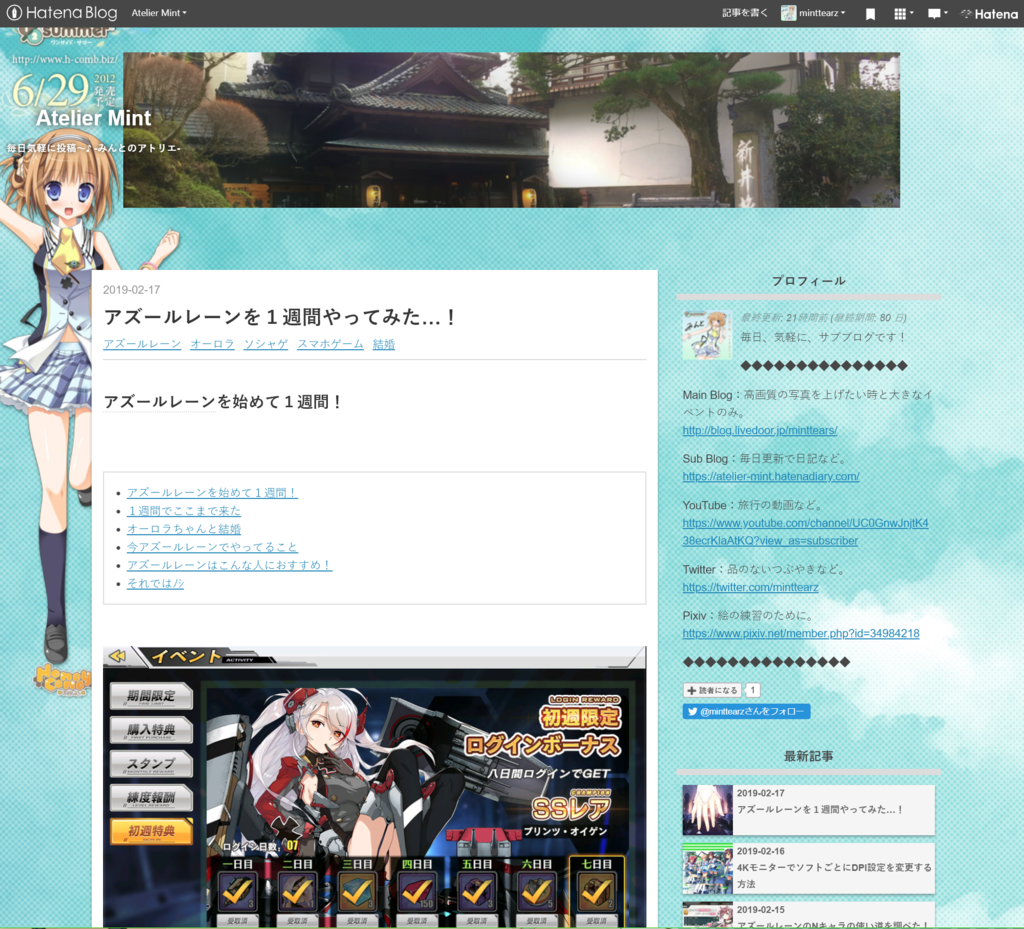Open the pixiv.net member link

801,633
